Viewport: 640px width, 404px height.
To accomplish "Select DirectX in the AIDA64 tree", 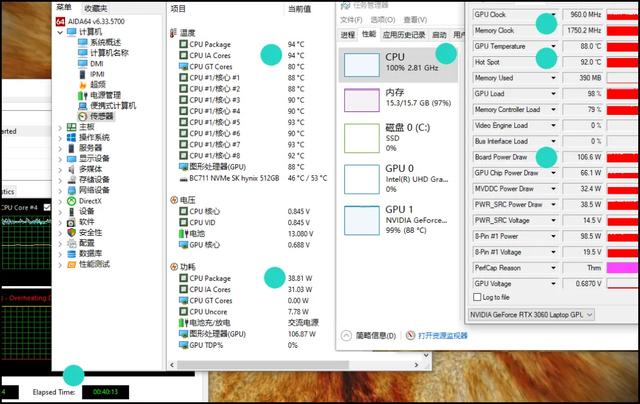I will tap(90, 201).
